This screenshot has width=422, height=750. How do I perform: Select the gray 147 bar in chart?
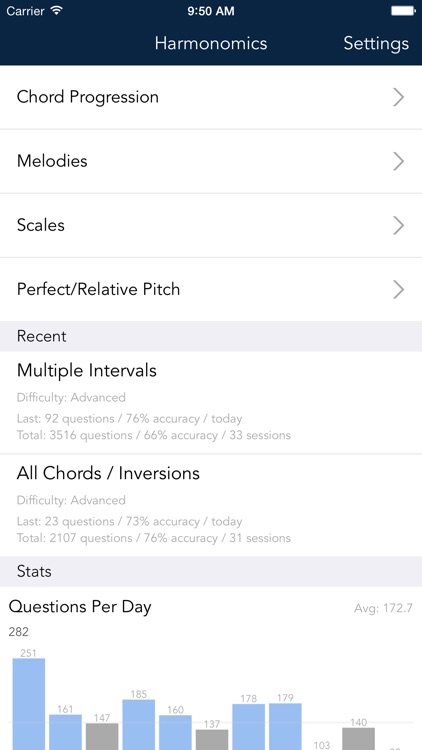point(102,736)
